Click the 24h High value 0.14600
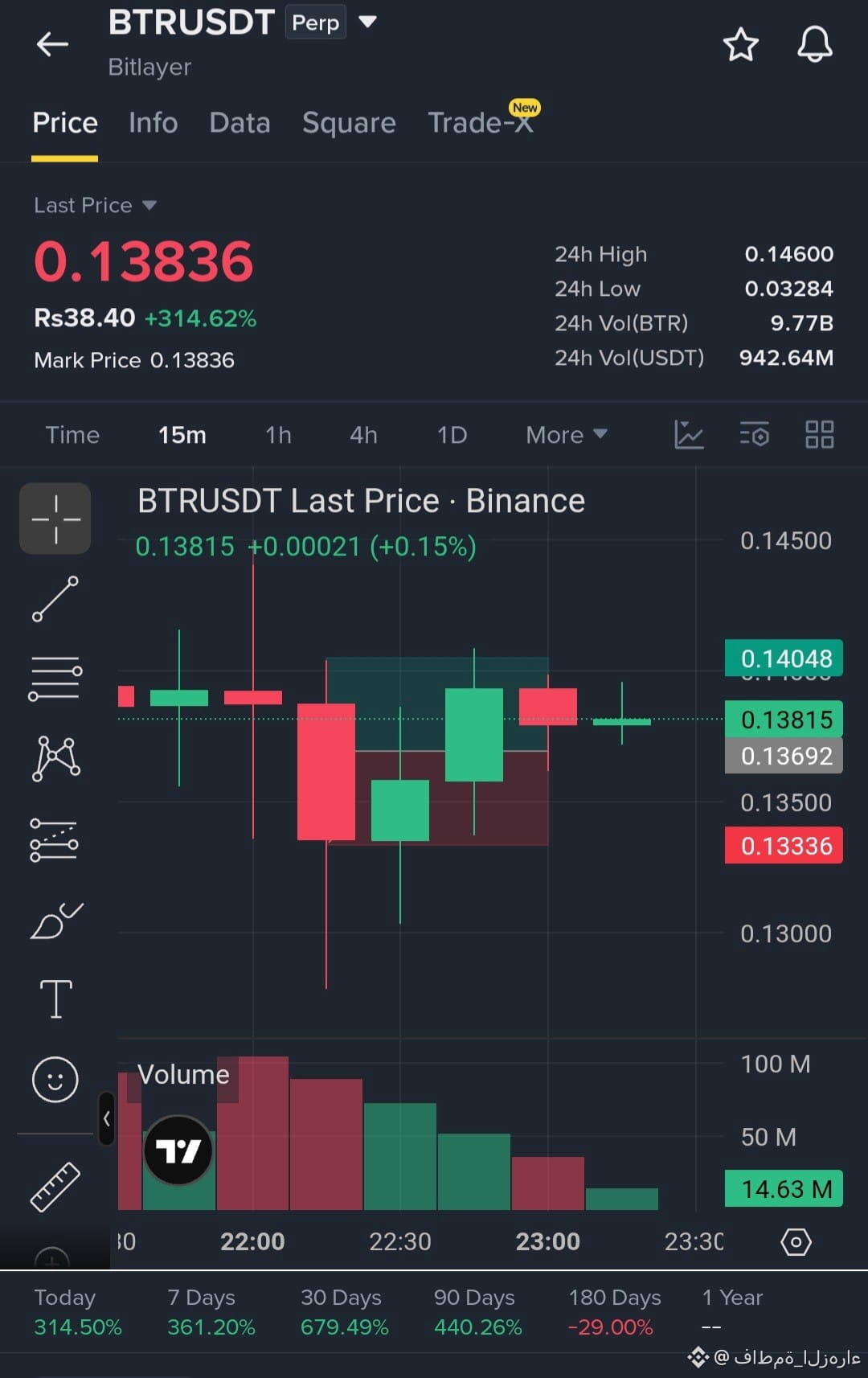The image size is (868, 1378). click(x=788, y=254)
